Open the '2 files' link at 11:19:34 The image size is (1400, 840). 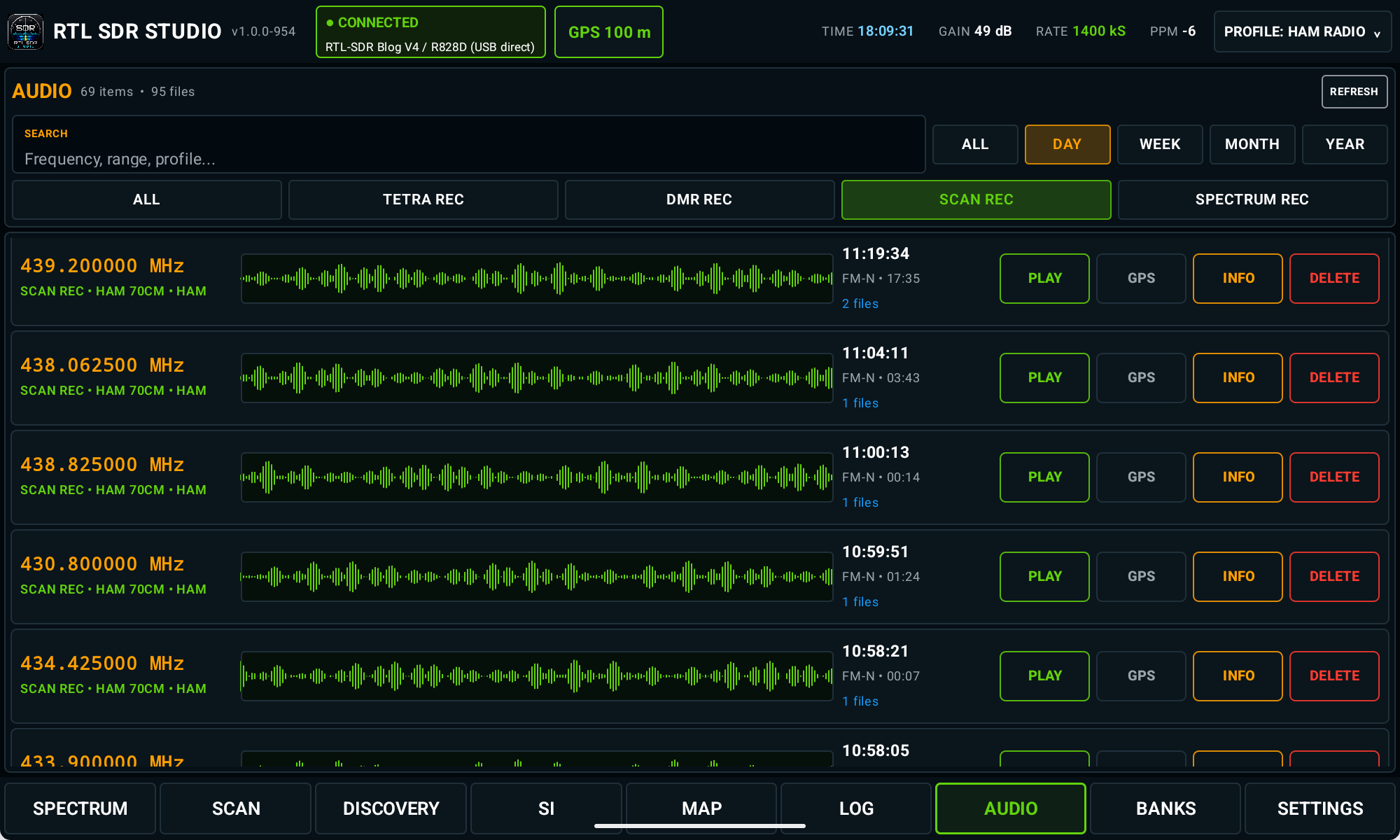(x=860, y=304)
